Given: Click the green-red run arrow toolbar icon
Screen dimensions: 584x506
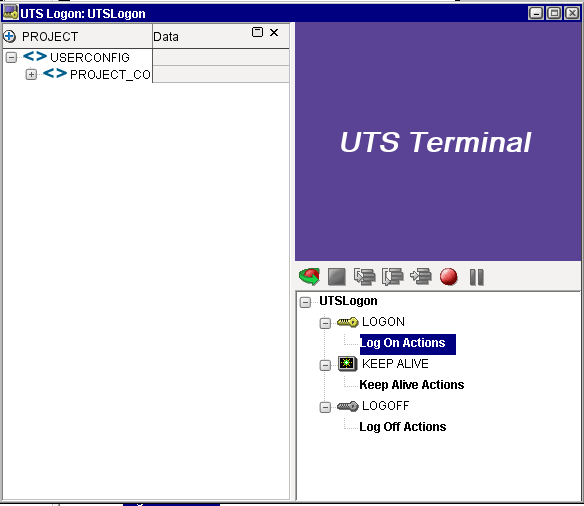Looking at the screenshot, I should pos(309,277).
